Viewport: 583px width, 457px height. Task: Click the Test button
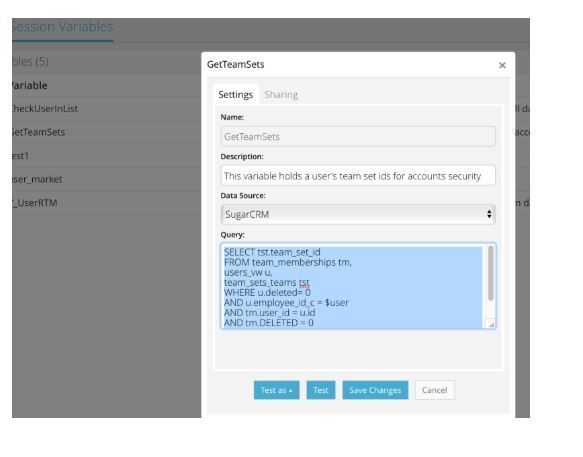click(x=321, y=390)
